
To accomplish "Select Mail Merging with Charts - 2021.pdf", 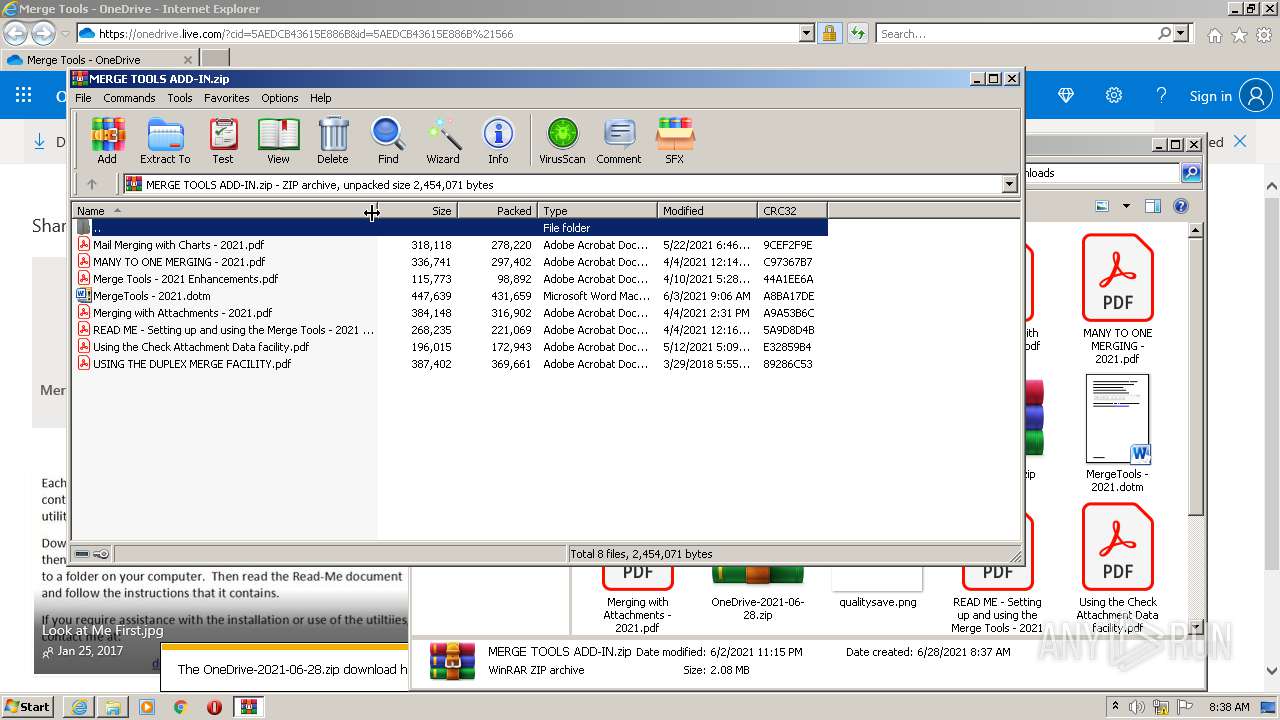I will (450, 245).
